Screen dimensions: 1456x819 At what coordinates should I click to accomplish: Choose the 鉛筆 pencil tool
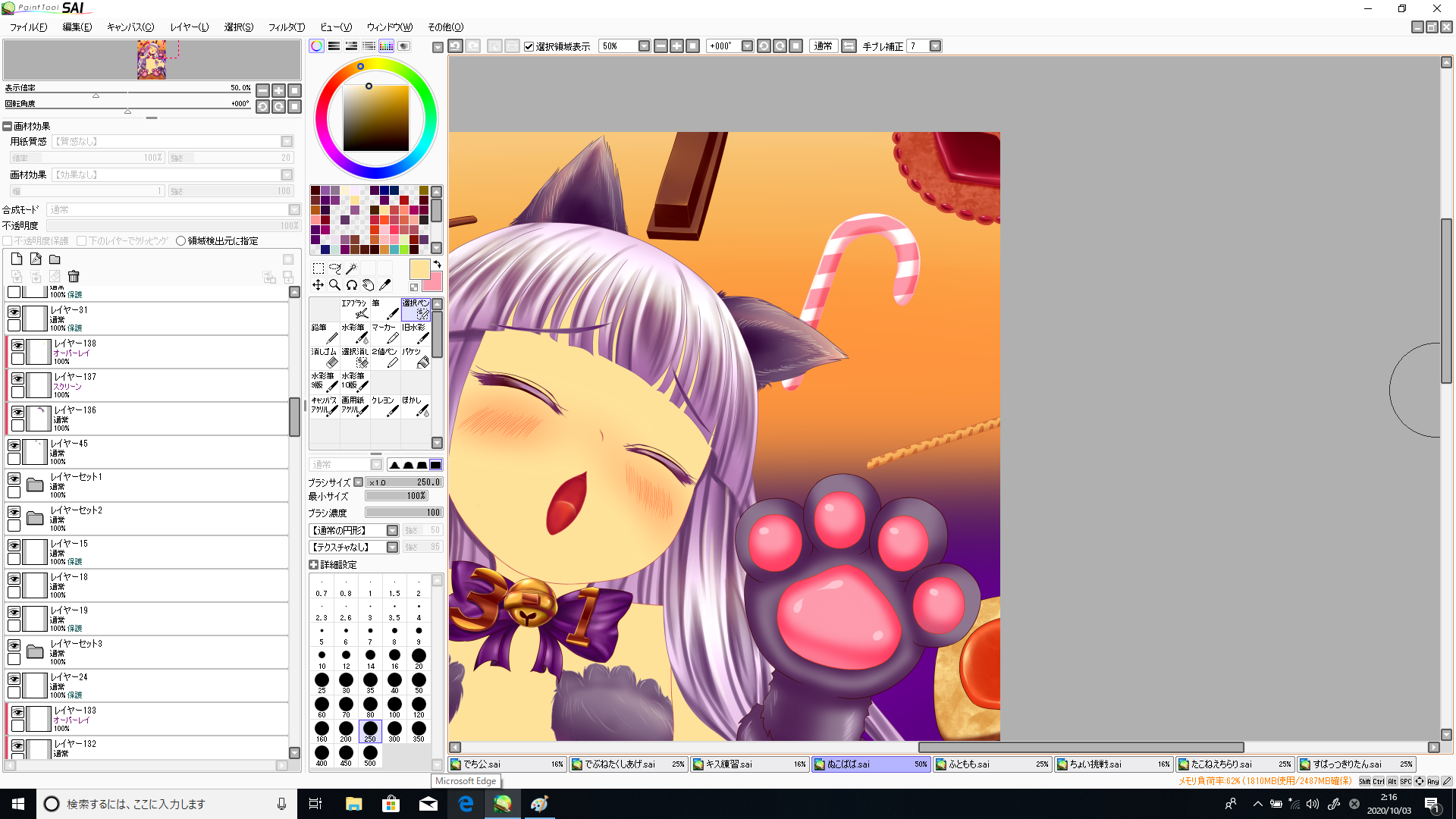325,334
